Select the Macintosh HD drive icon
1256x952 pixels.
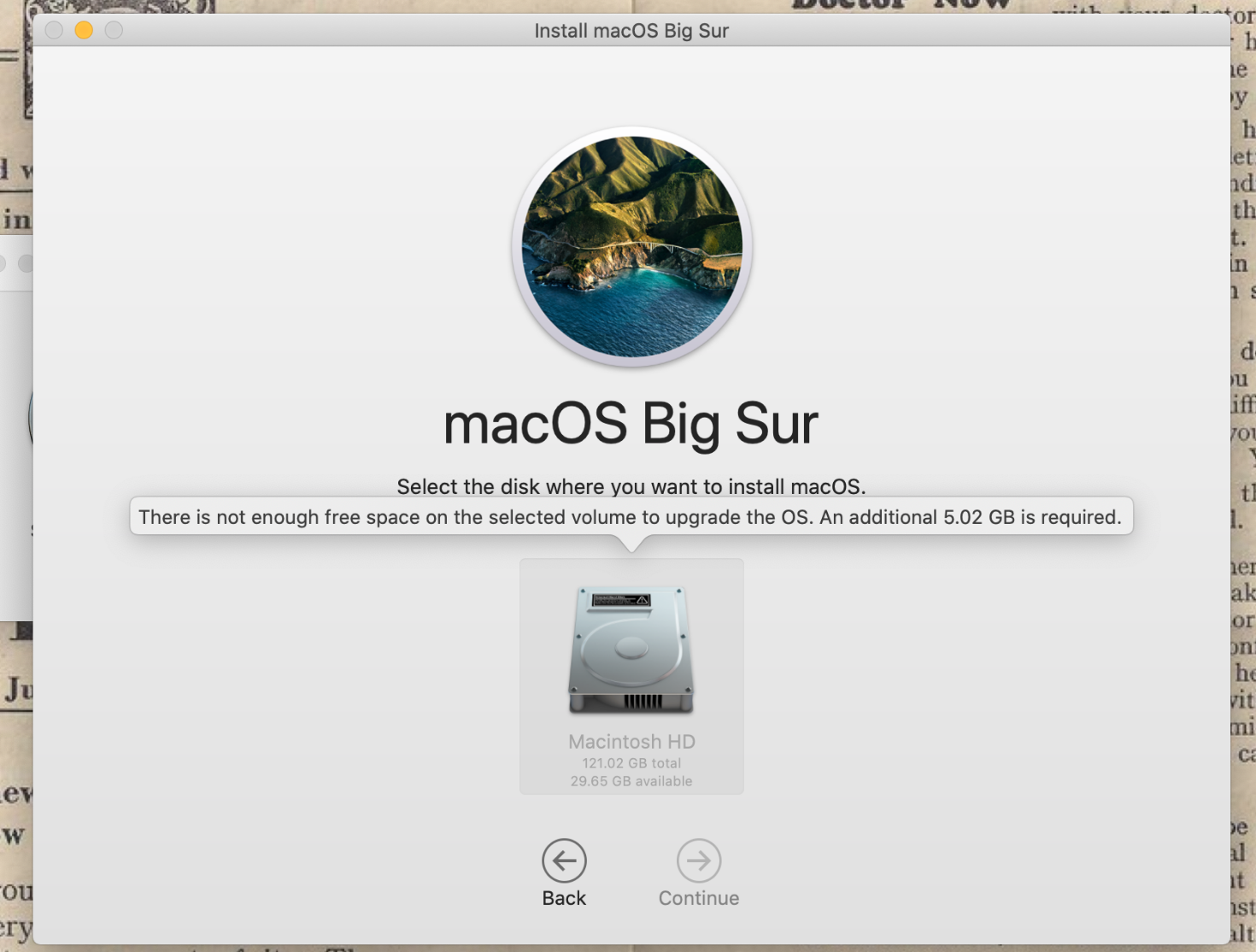pos(631,651)
